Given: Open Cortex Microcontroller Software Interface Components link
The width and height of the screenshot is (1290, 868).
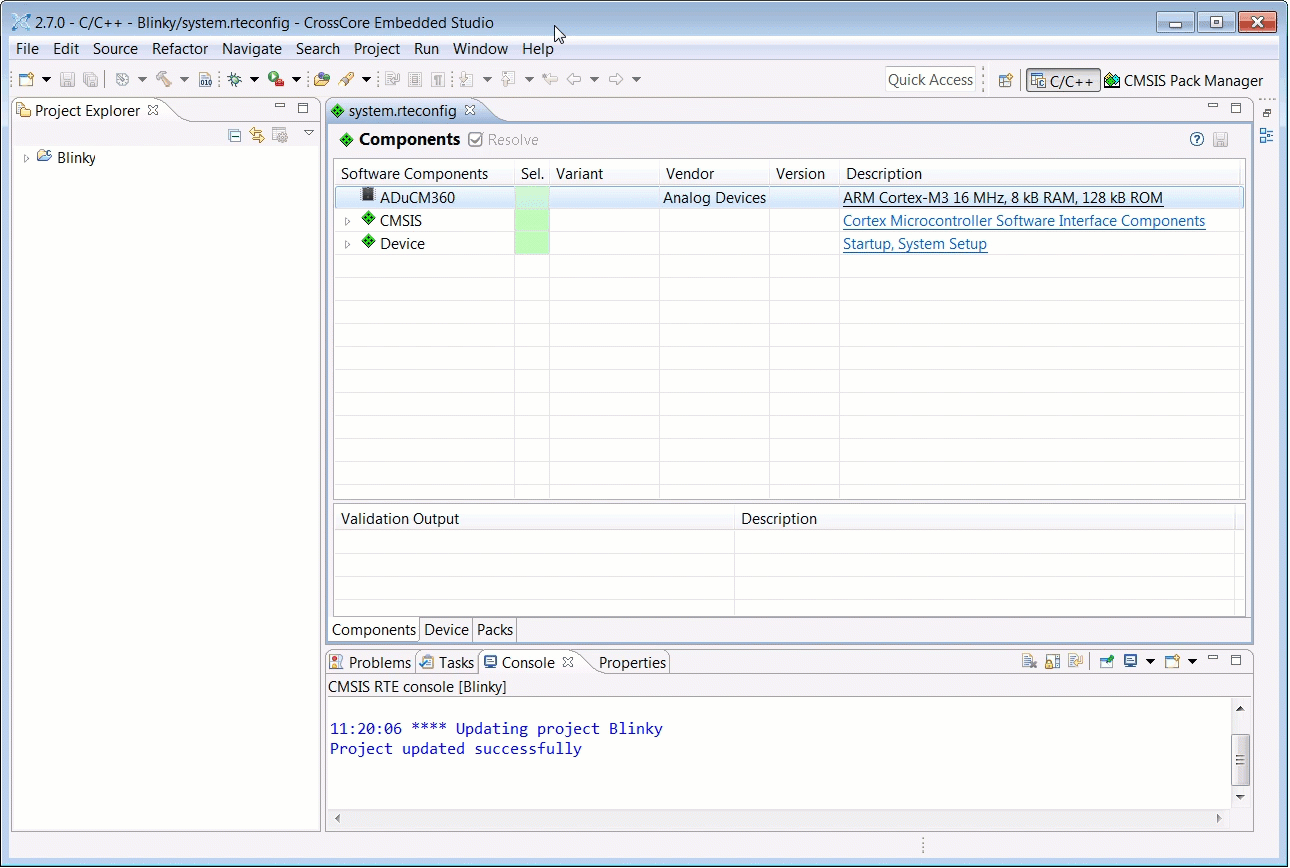Looking at the screenshot, I should (1024, 221).
